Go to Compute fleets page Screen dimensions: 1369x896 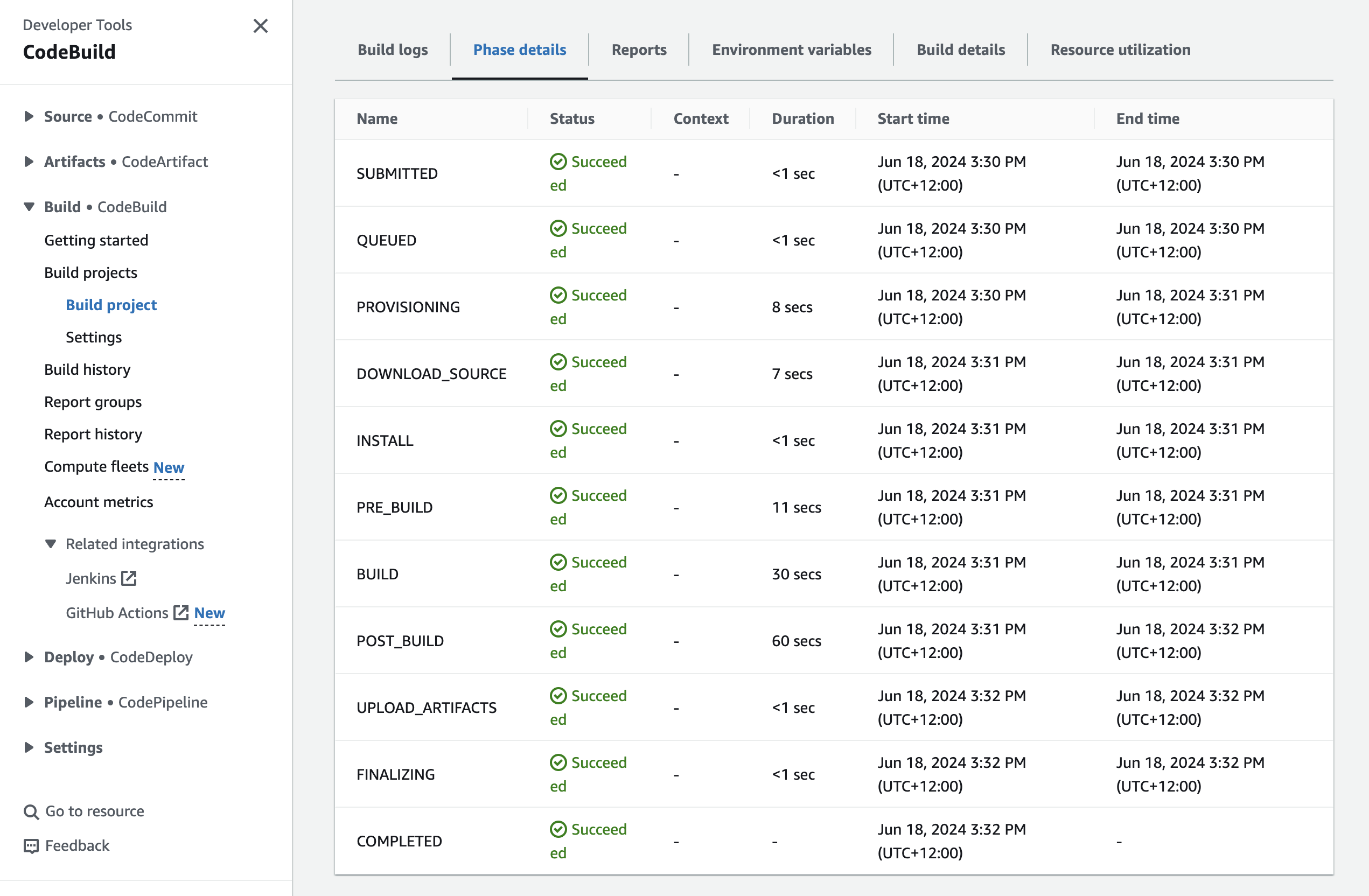point(96,466)
